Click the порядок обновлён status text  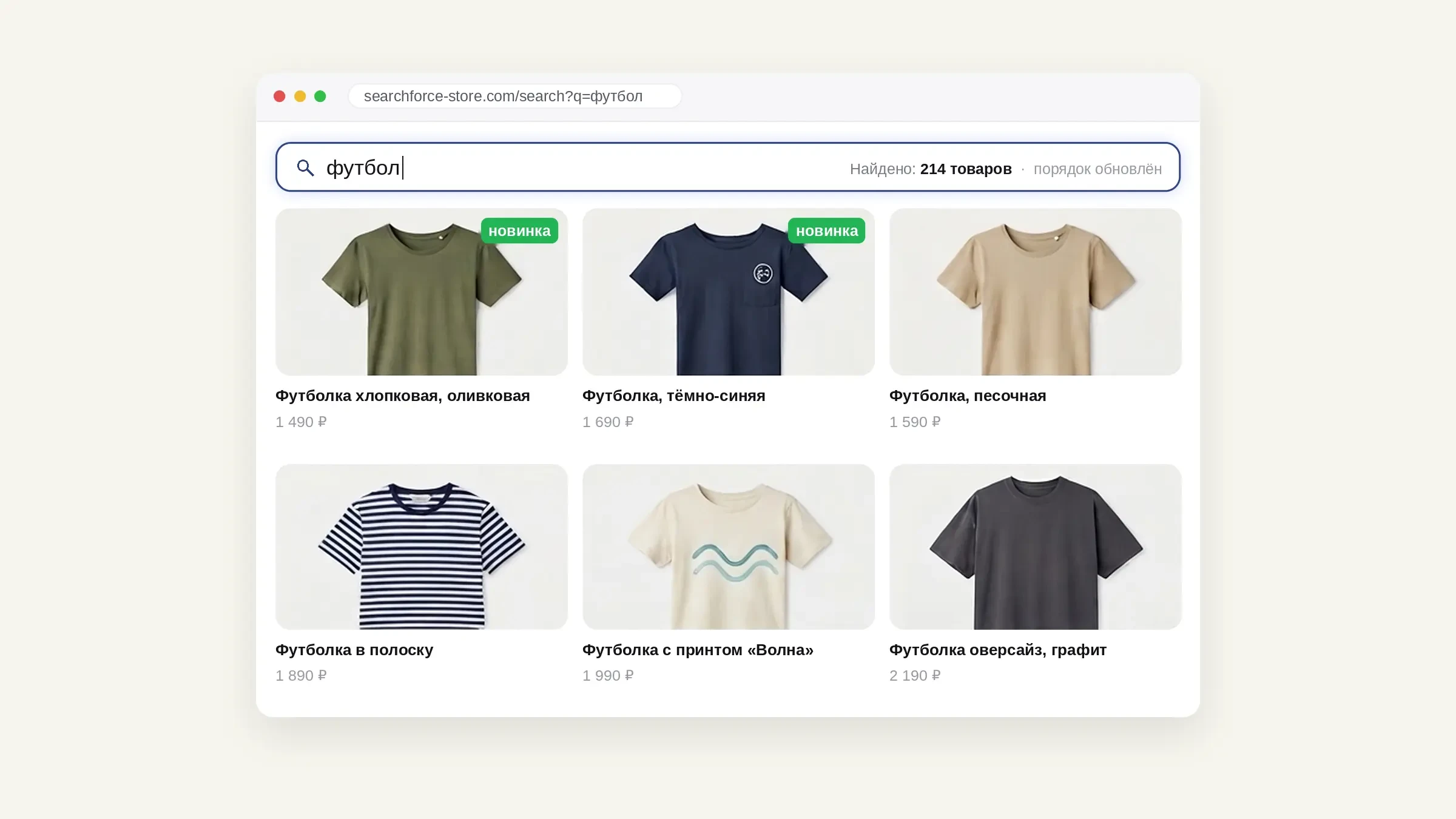click(x=1098, y=169)
